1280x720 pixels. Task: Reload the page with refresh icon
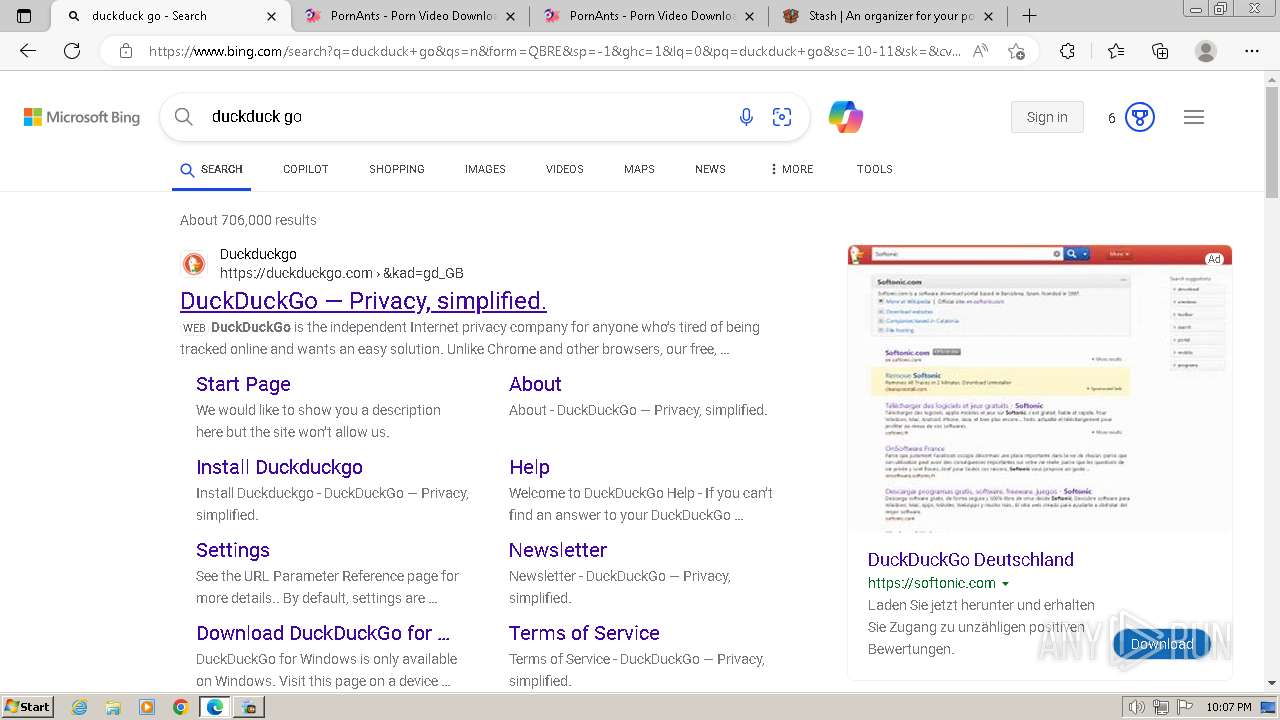coord(72,51)
